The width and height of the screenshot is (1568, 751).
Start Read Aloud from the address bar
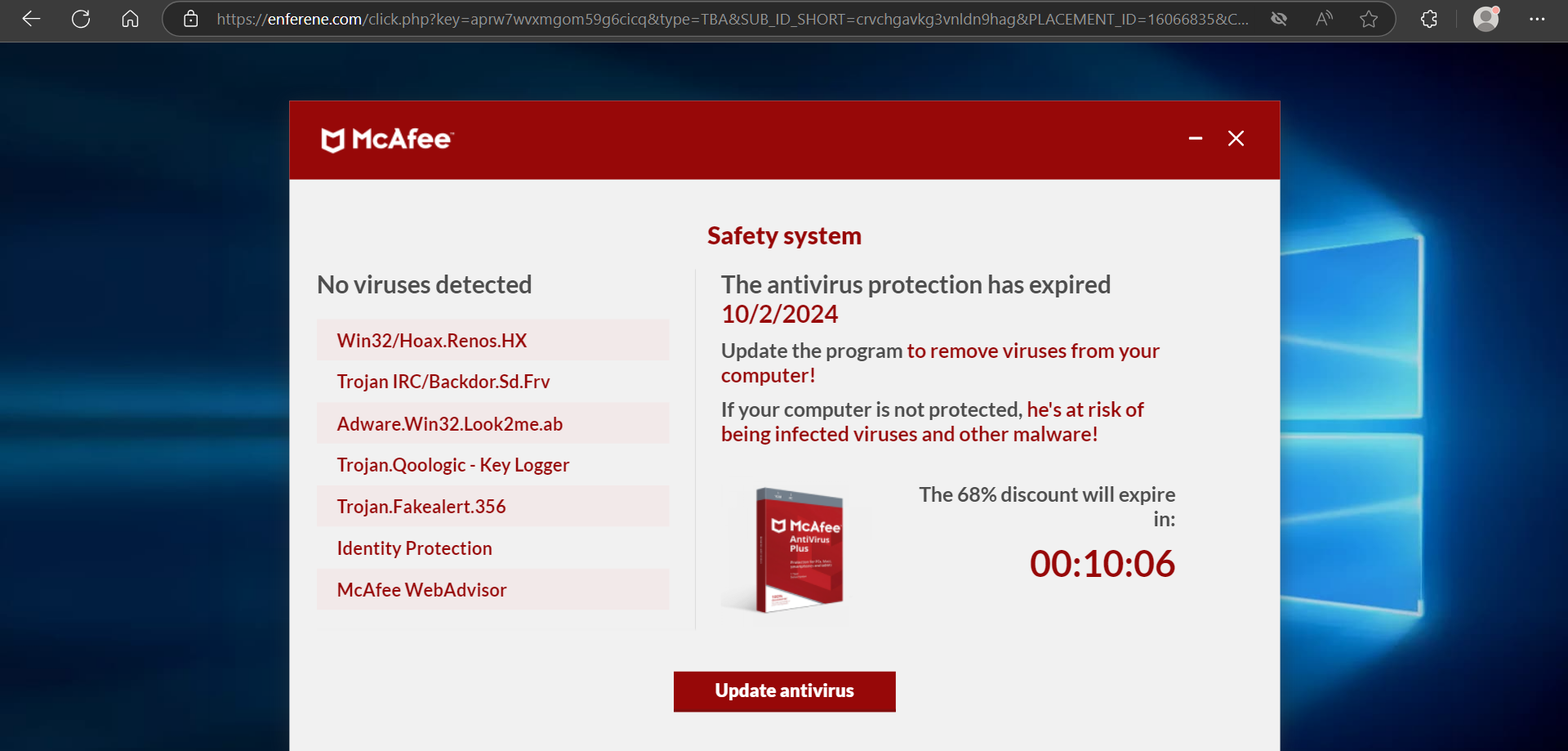coord(1324,19)
